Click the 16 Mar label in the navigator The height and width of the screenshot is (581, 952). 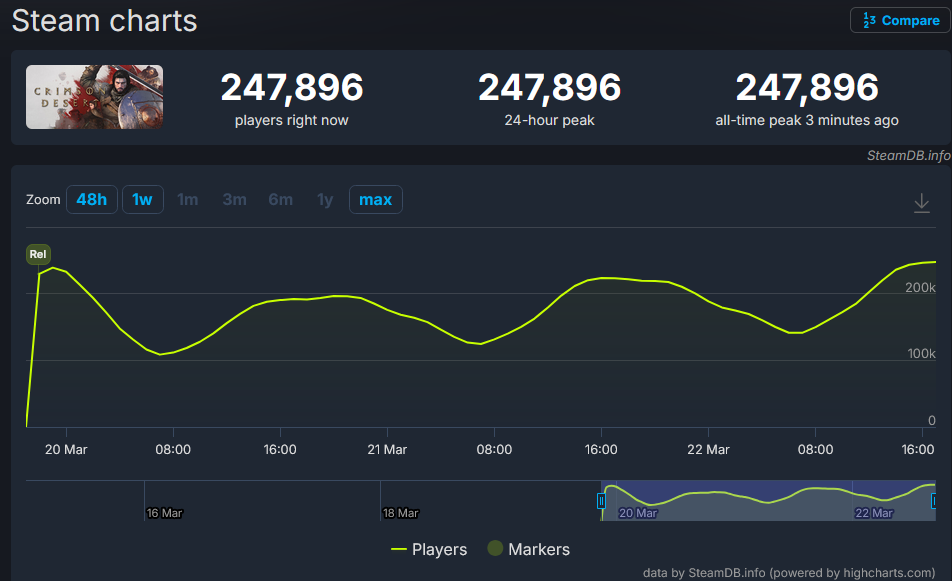click(x=165, y=513)
